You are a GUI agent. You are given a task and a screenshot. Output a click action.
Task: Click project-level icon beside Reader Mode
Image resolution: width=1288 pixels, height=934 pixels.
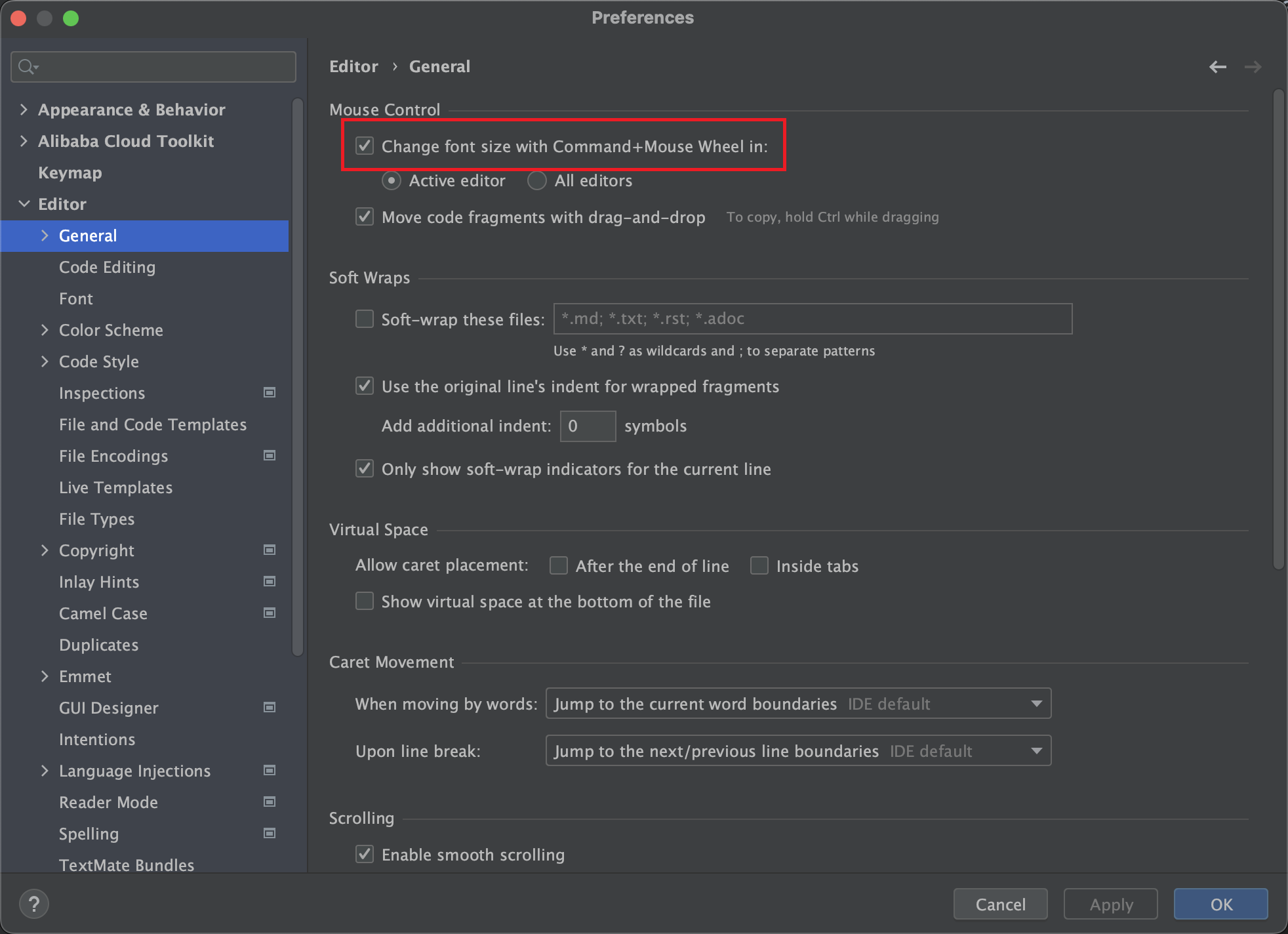269,802
